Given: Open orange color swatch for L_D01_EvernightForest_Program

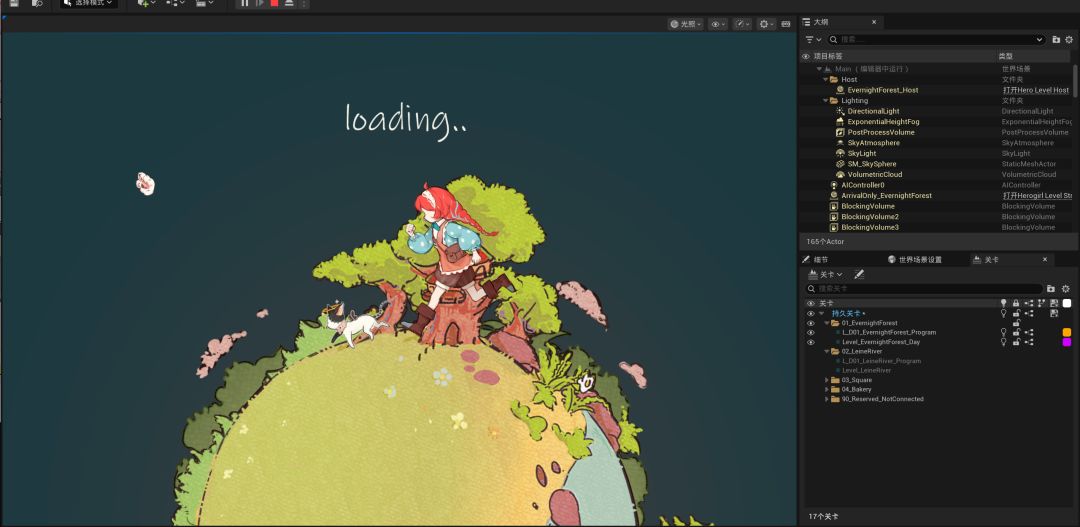Looking at the screenshot, I should tap(1067, 332).
